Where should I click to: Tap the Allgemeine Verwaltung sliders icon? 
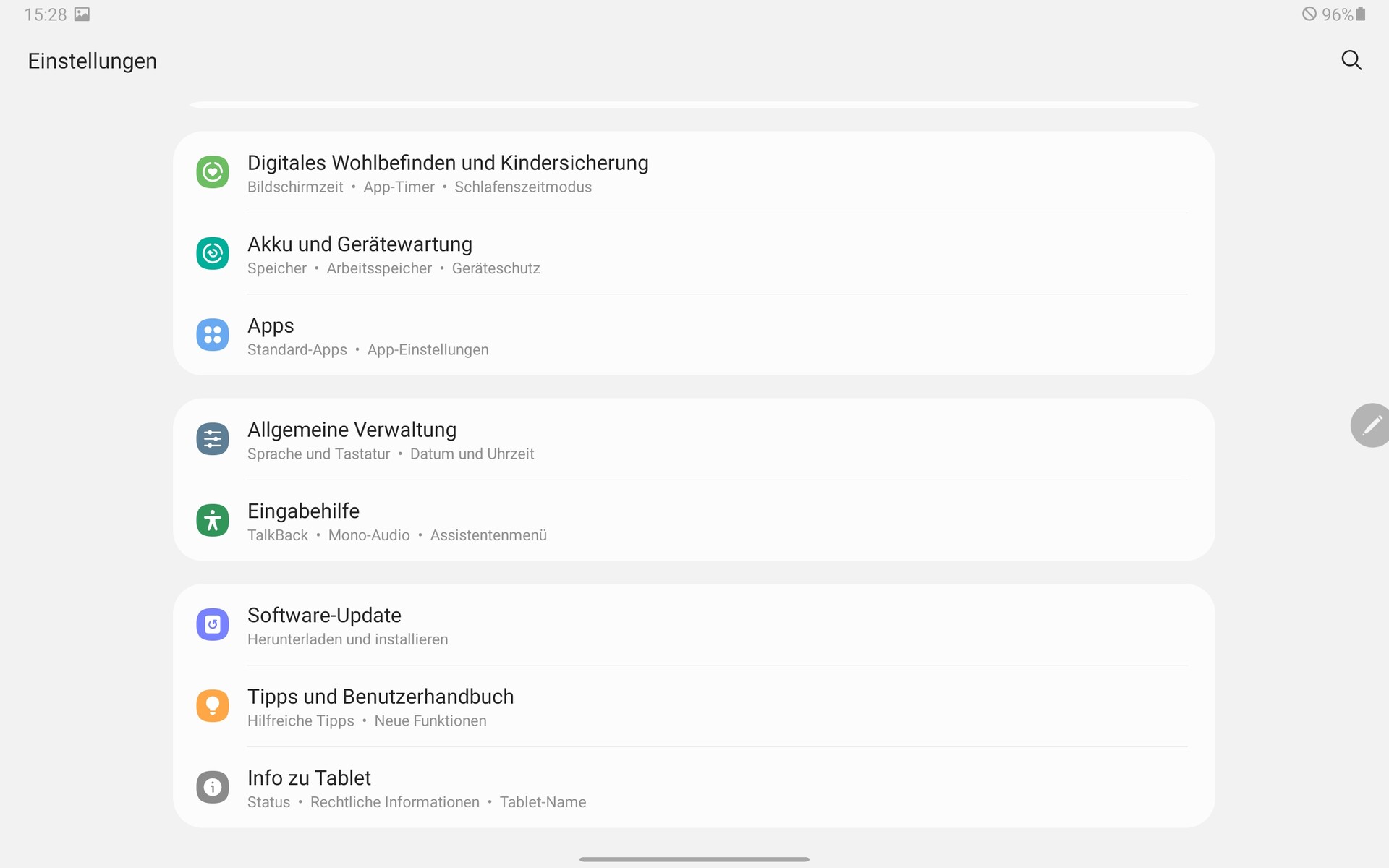[213, 439]
